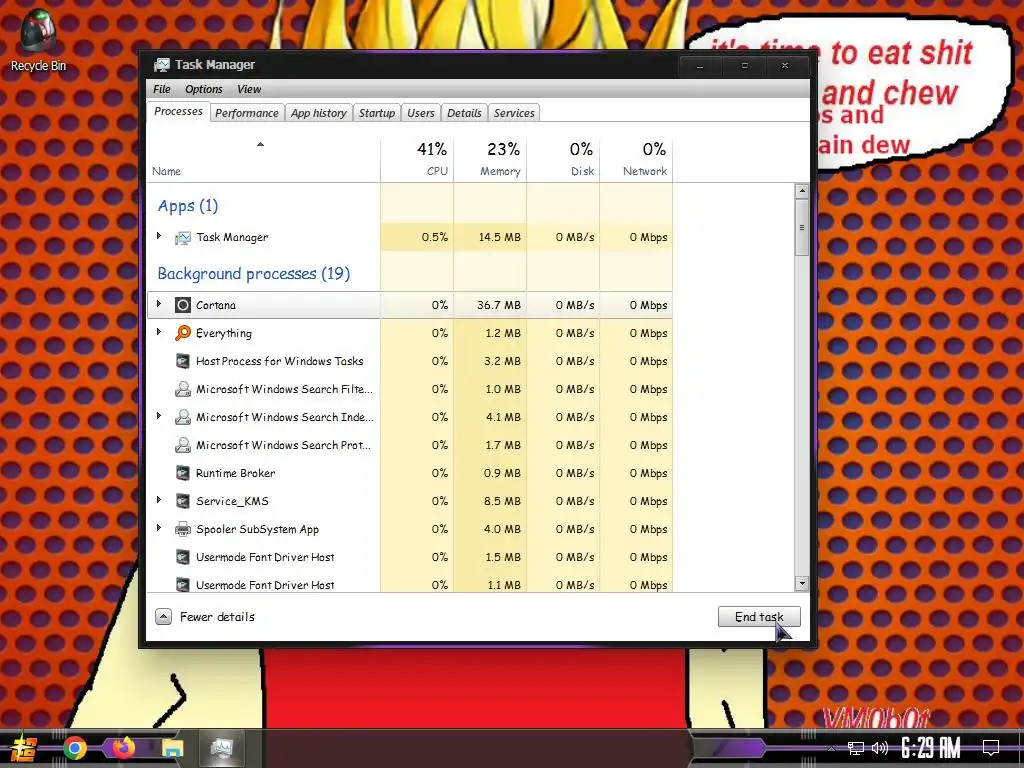Click the taskbar clock showing 6:29 AM
Screen dimensions: 1024x768
coord(931,748)
